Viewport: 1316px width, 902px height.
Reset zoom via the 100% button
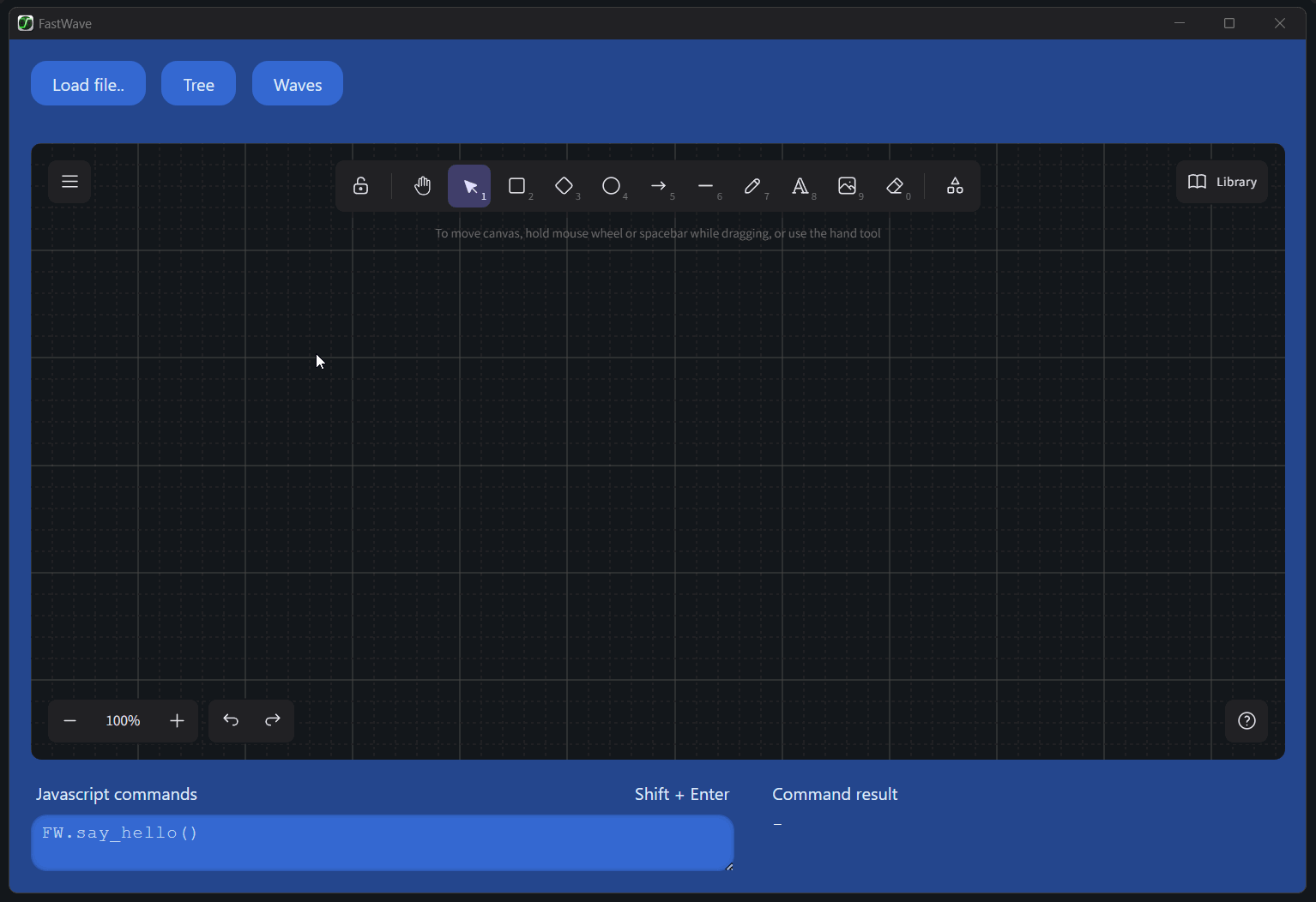(x=123, y=721)
